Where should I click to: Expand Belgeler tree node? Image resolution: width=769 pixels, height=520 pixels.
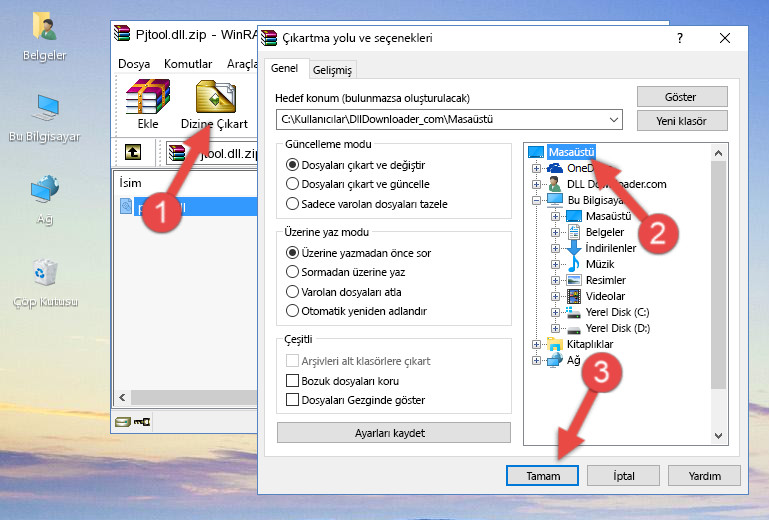point(555,232)
